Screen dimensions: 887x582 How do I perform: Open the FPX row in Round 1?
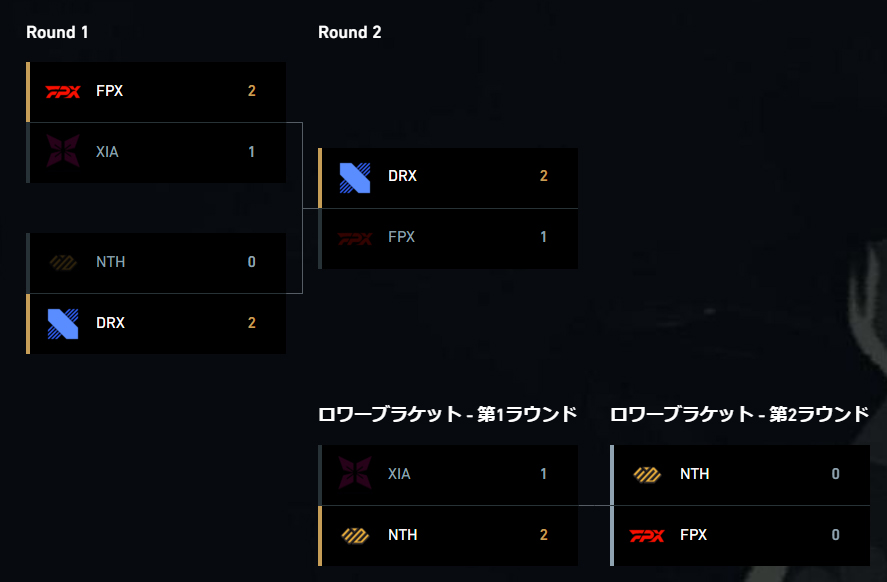(x=156, y=92)
